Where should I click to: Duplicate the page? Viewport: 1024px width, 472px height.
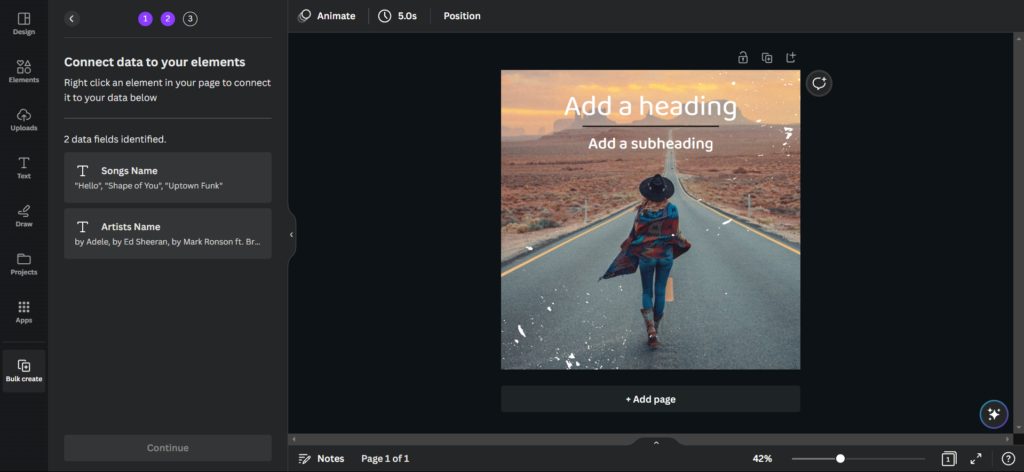point(767,57)
